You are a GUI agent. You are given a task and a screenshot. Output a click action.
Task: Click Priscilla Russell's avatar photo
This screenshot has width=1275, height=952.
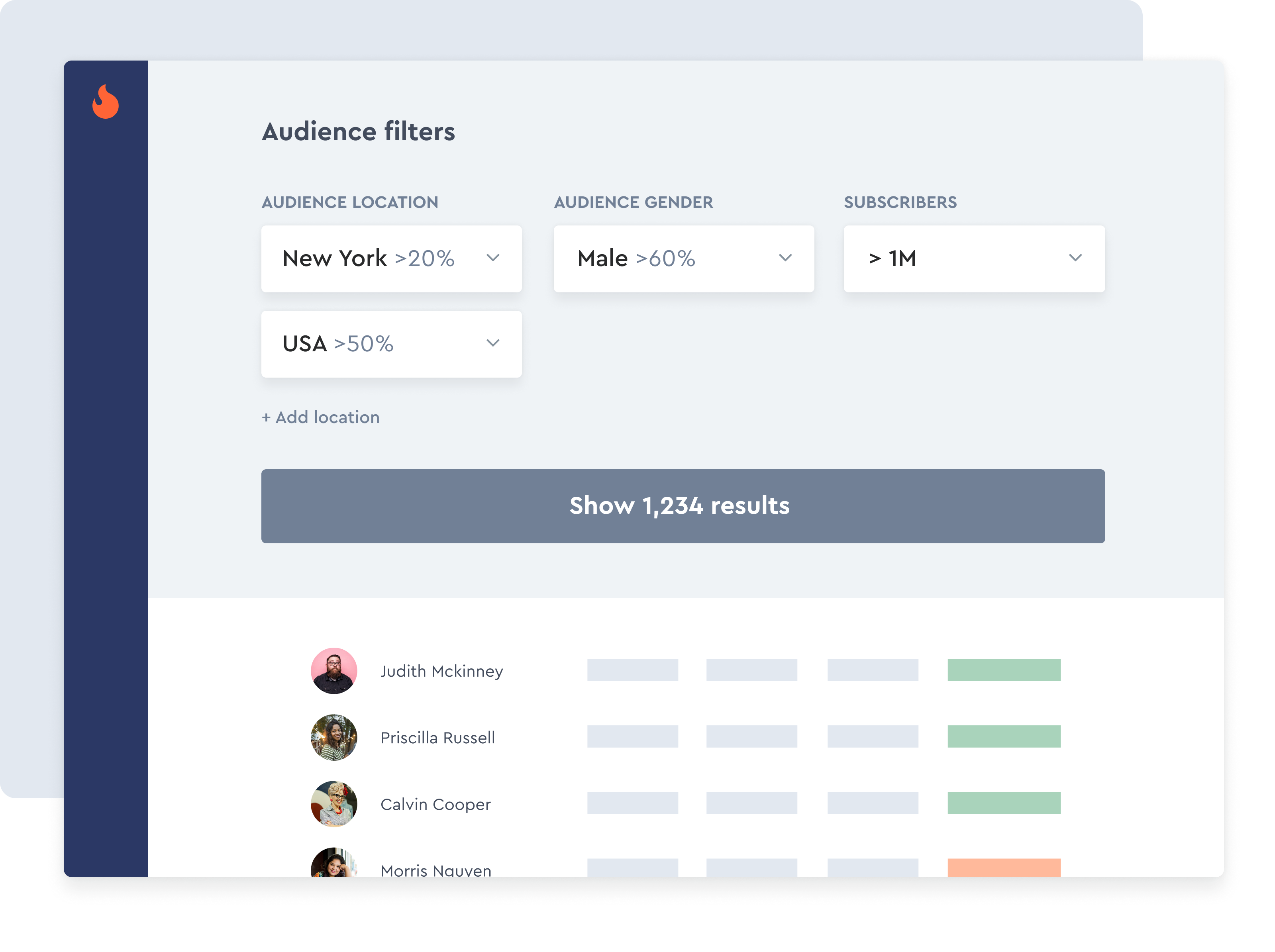coord(334,738)
